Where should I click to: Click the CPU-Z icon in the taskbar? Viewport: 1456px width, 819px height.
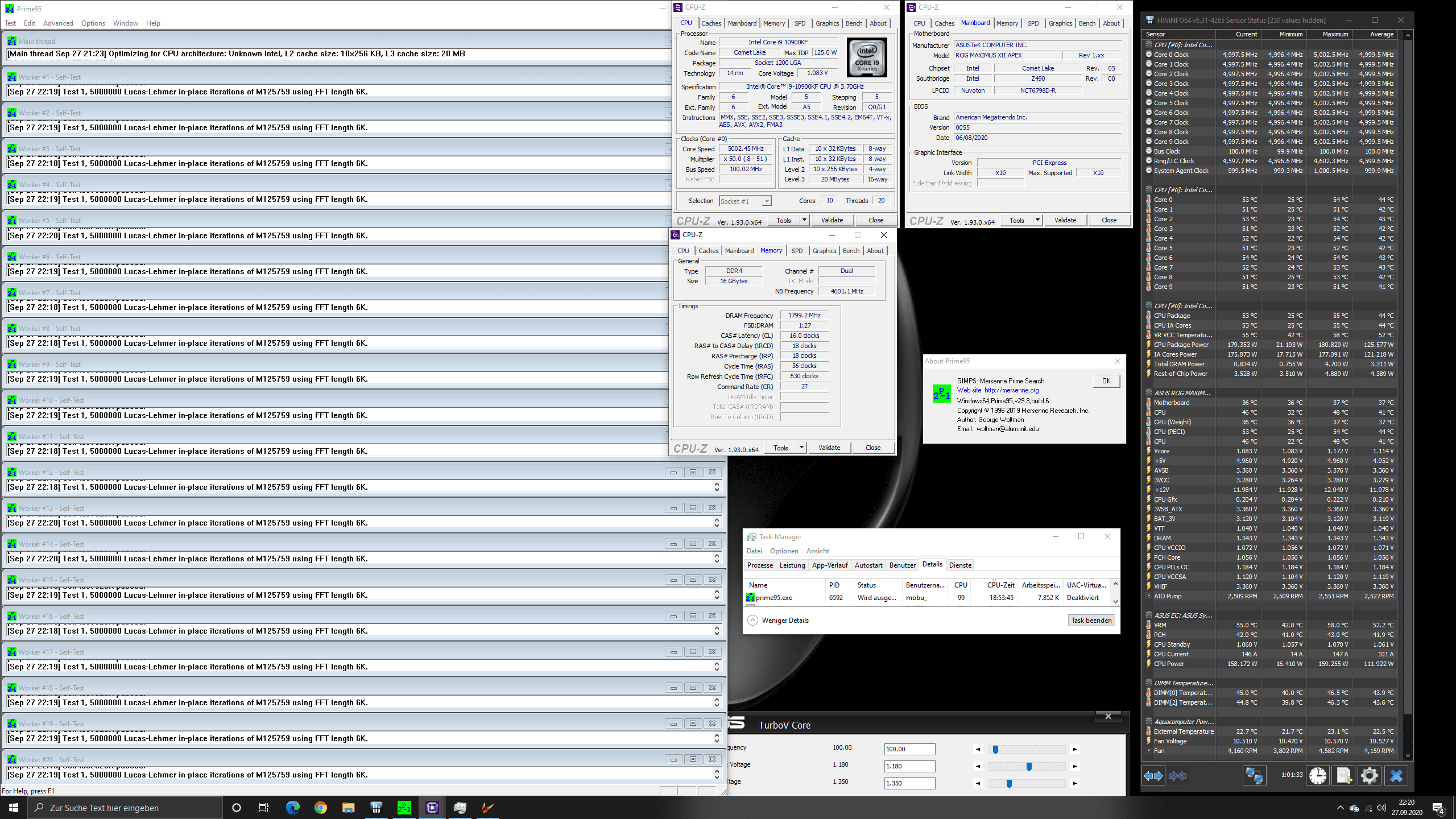point(432,808)
